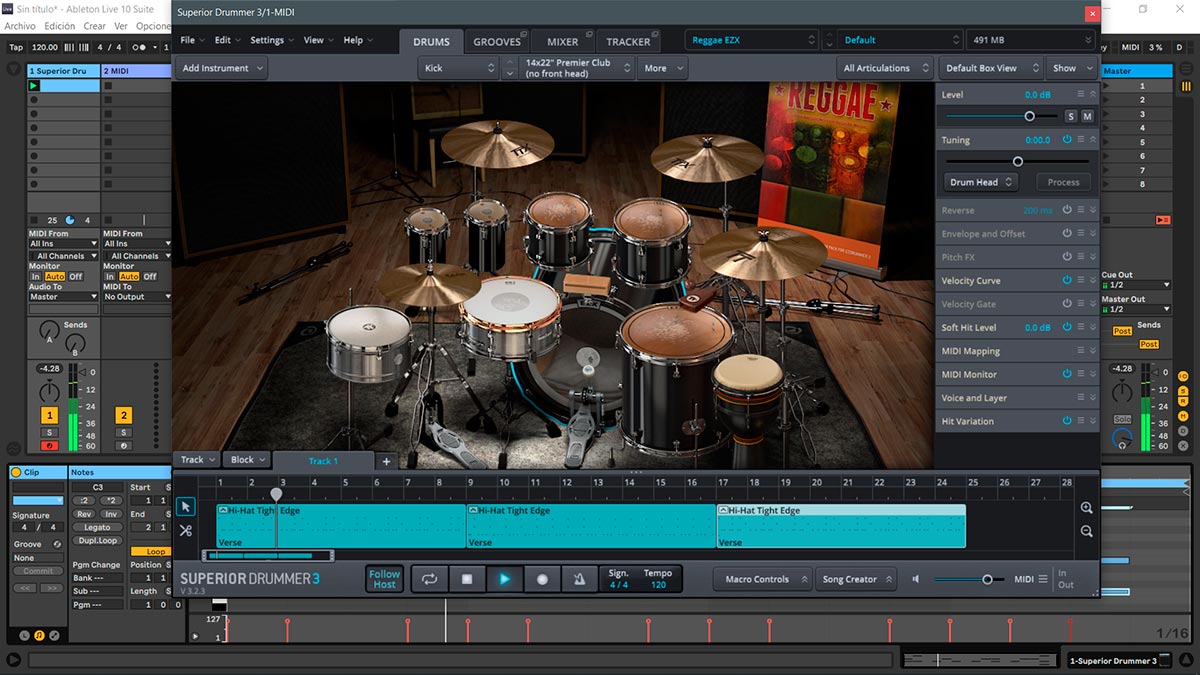Enable the Reverse effect power button
1200x675 pixels.
(x=1067, y=211)
